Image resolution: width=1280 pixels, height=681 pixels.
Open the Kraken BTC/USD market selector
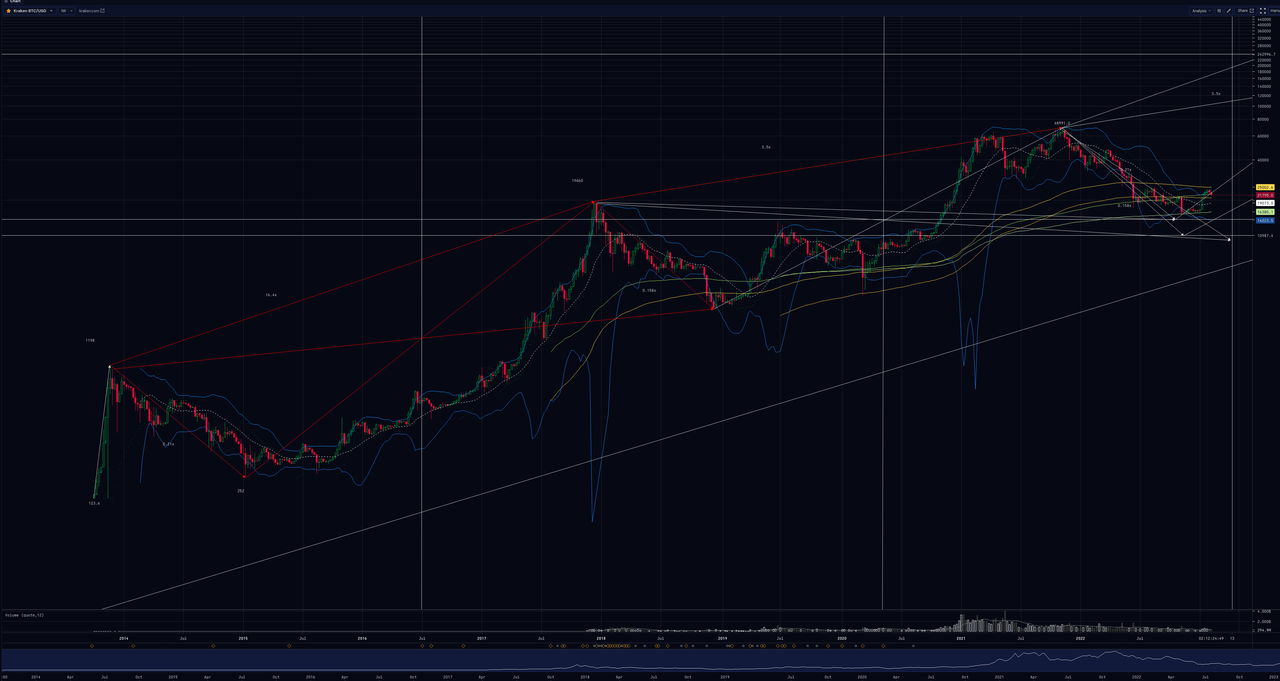click(x=29, y=11)
